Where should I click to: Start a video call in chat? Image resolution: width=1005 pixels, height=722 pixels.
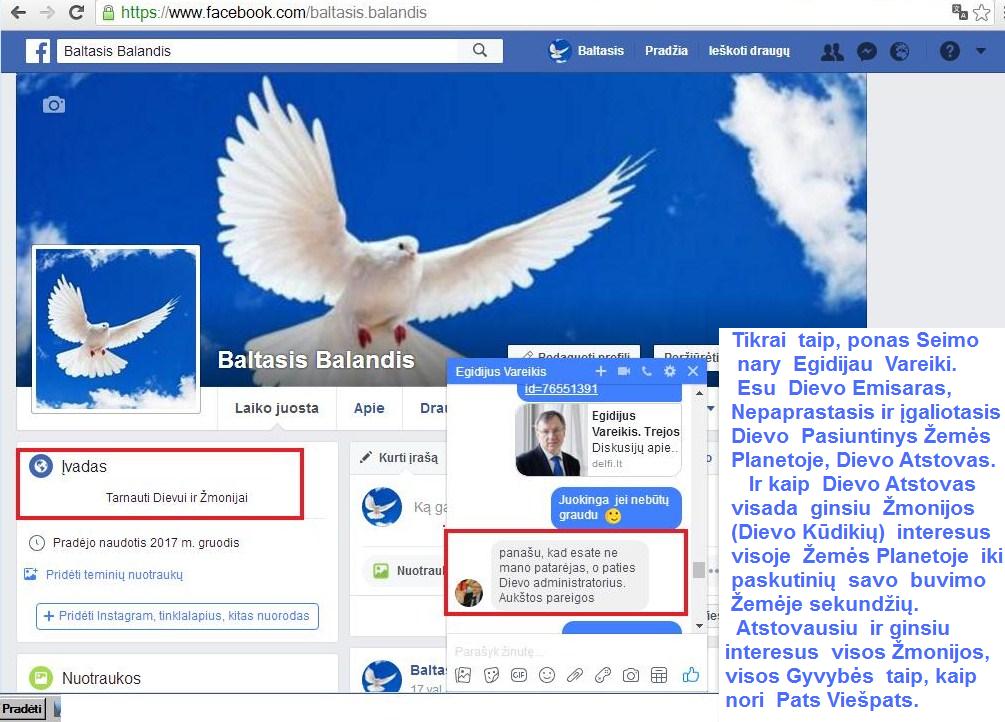coord(624,371)
